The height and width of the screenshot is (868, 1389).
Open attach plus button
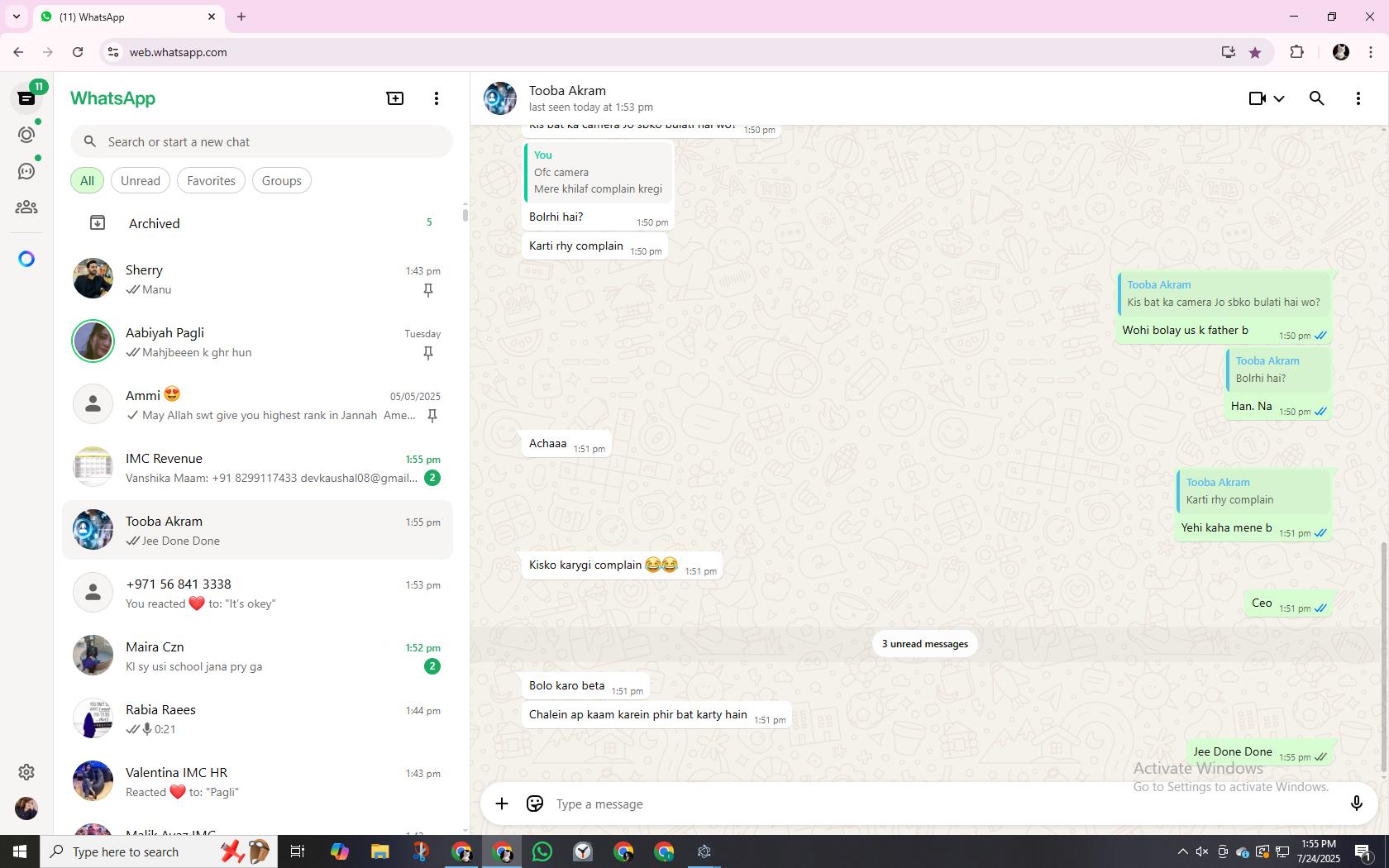502,804
